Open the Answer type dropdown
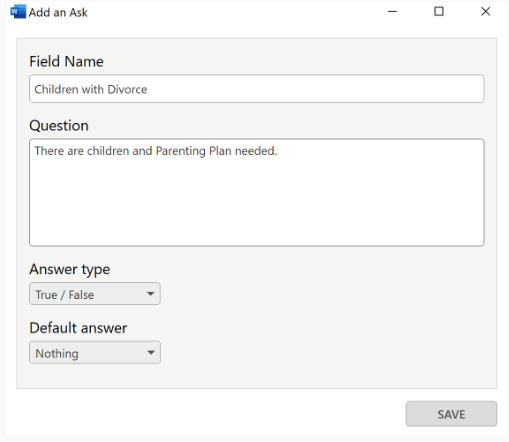 pyautogui.click(x=95, y=294)
